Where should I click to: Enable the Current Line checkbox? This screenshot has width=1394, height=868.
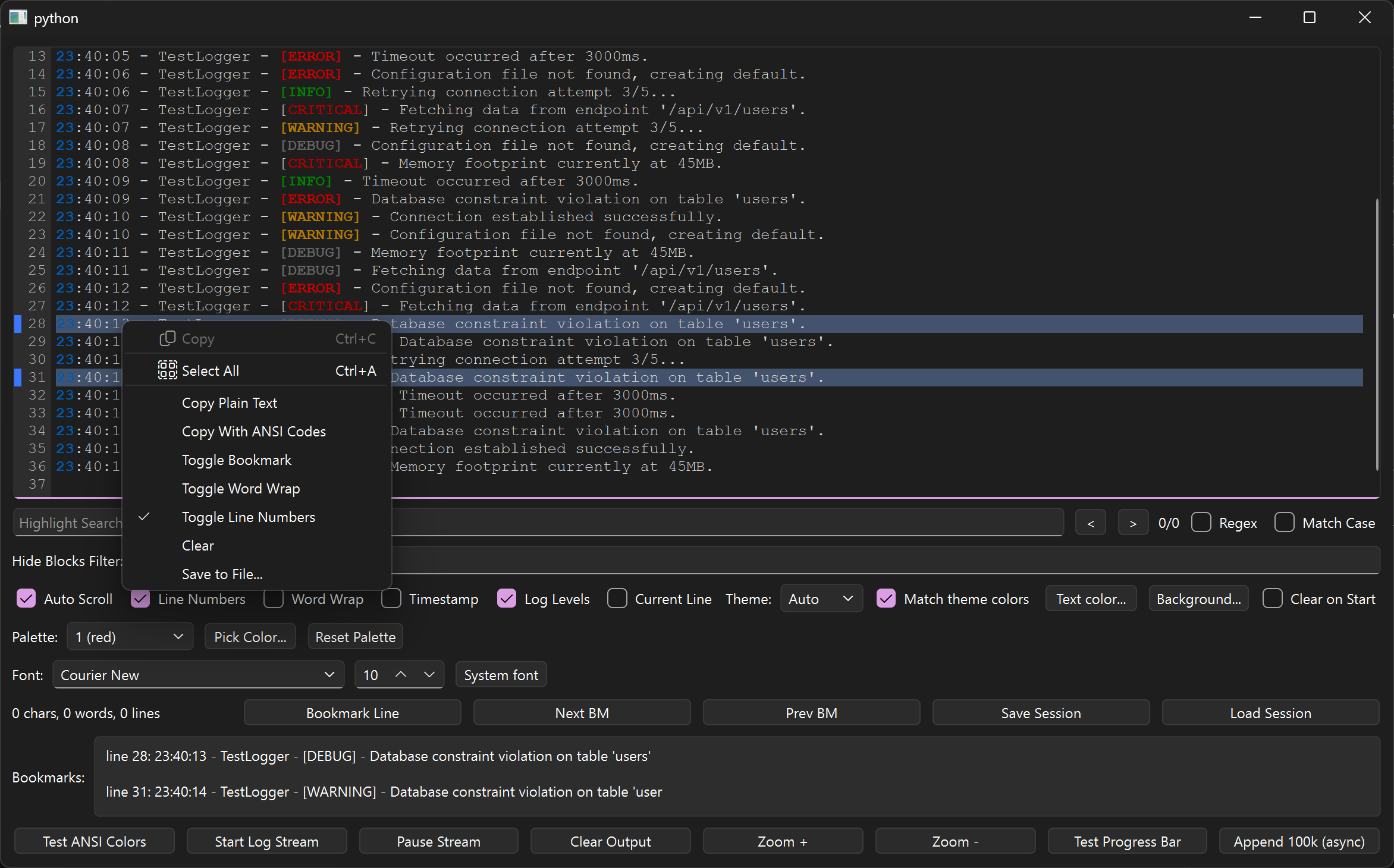tap(617, 599)
